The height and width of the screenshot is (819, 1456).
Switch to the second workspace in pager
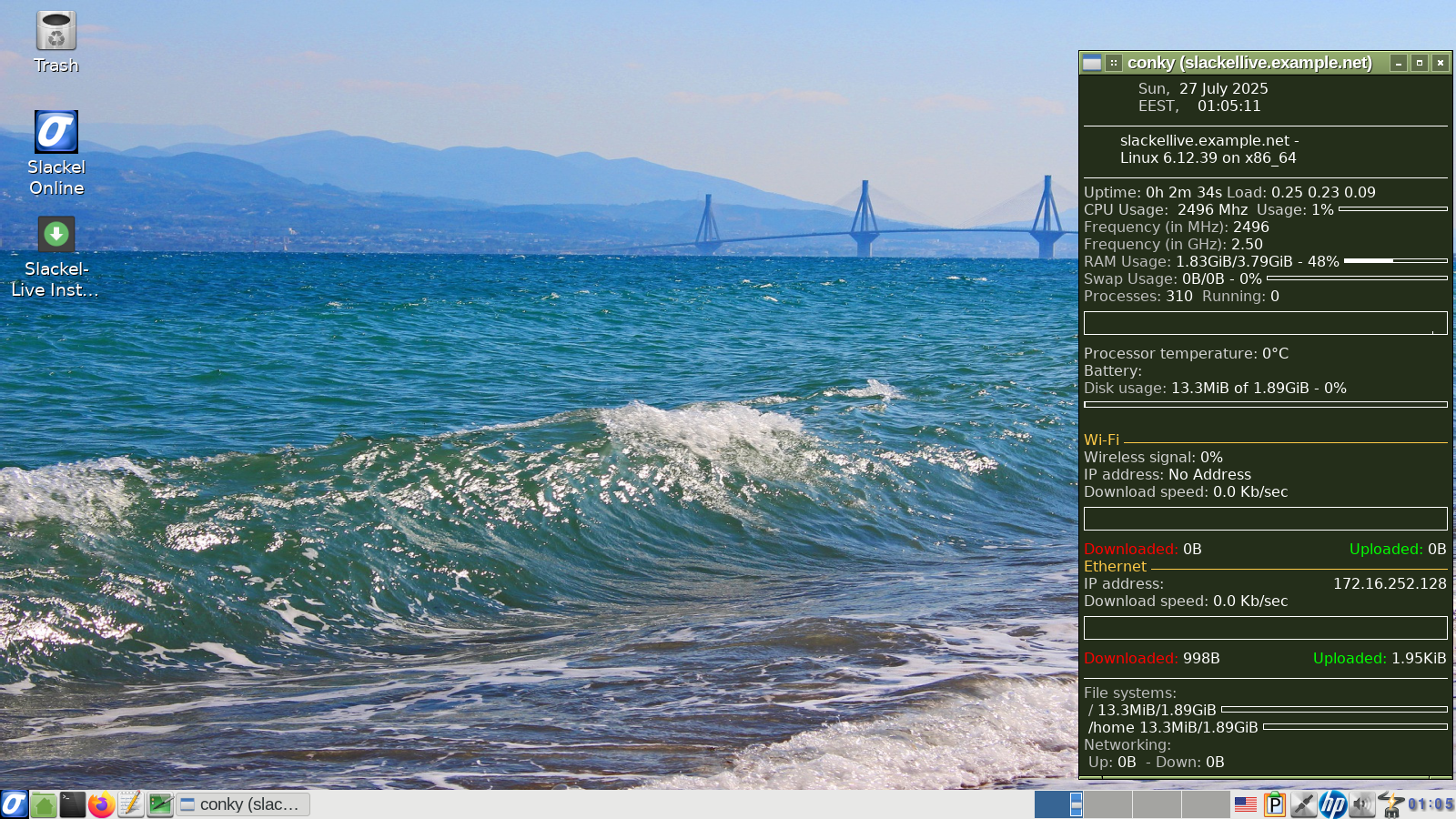click(x=1107, y=804)
